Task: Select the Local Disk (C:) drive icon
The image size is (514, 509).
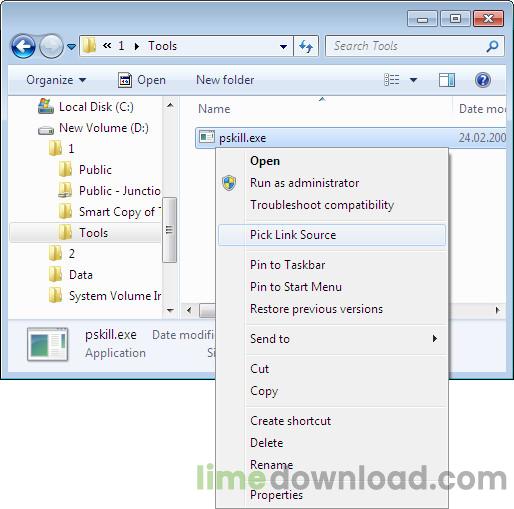Action: point(46,107)
